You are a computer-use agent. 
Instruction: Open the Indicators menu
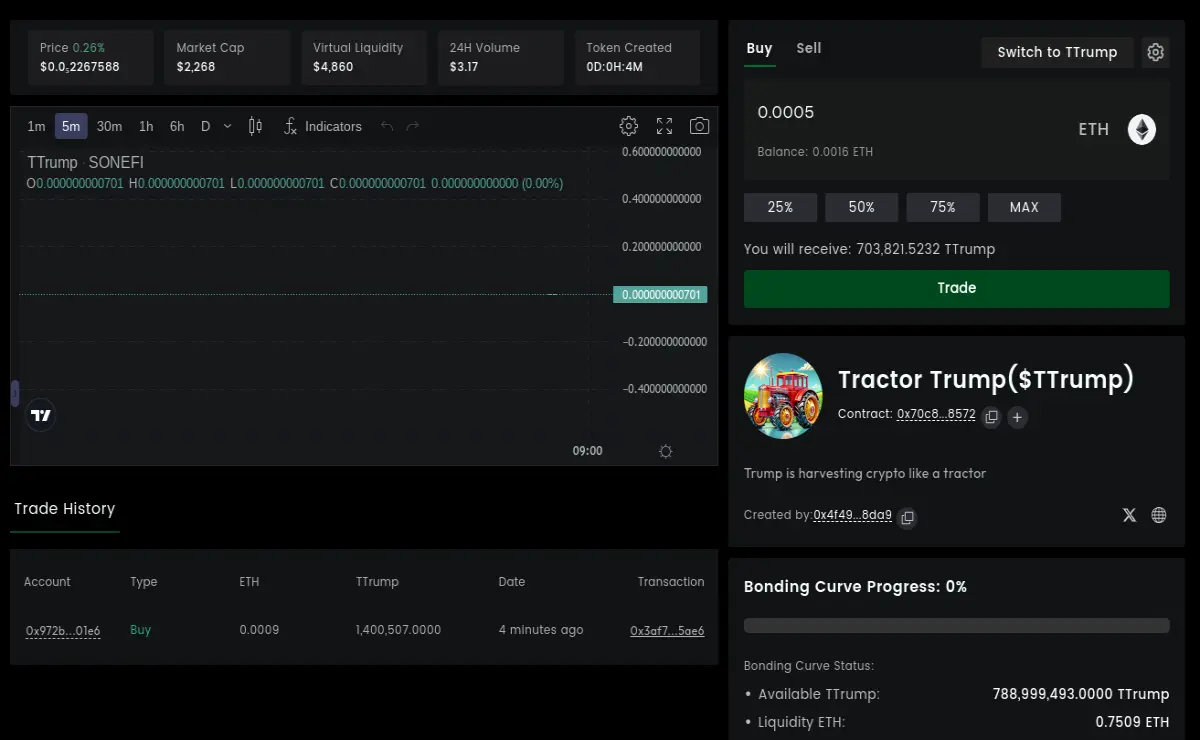[323, 126]
